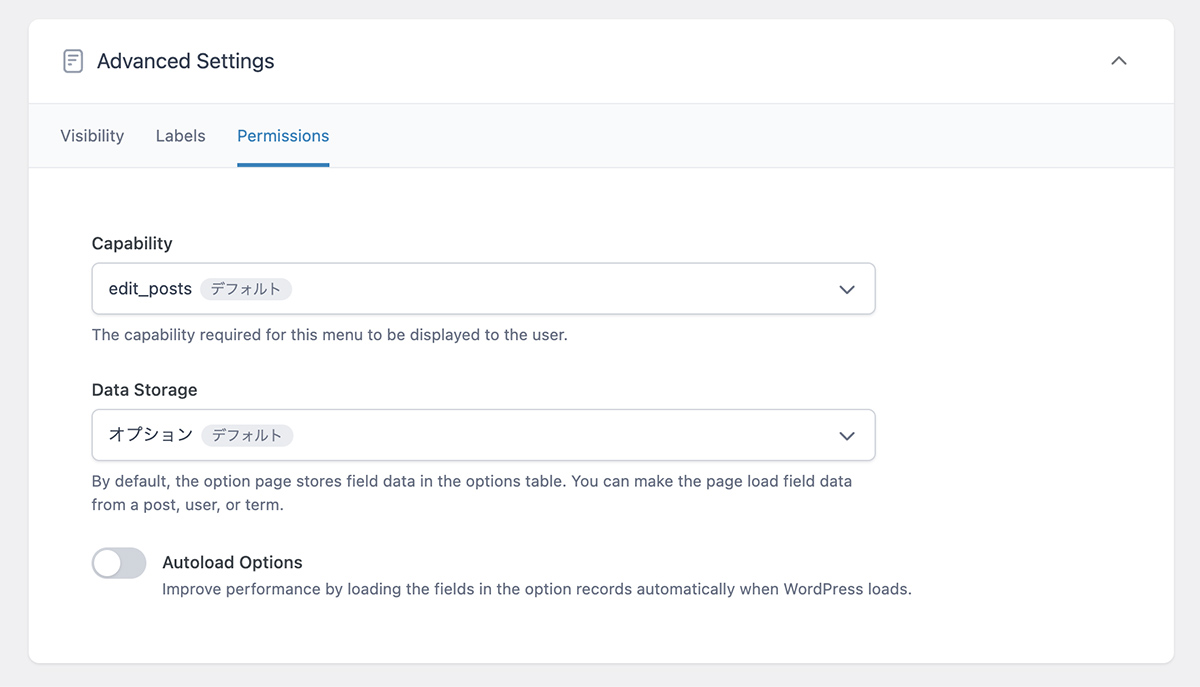Enable the Autoload Options toggle switch
Viewport: 1200px width, 687px height.
119,564
